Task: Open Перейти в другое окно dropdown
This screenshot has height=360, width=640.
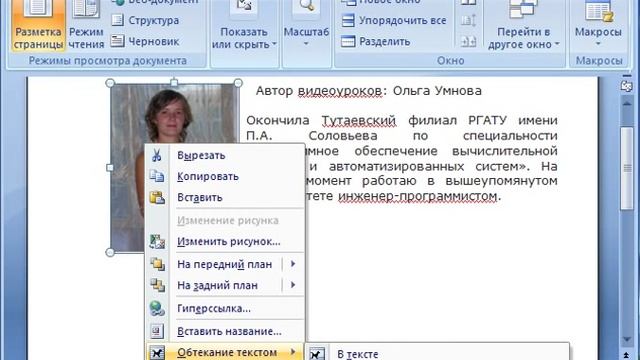Action: coord(523,25)
